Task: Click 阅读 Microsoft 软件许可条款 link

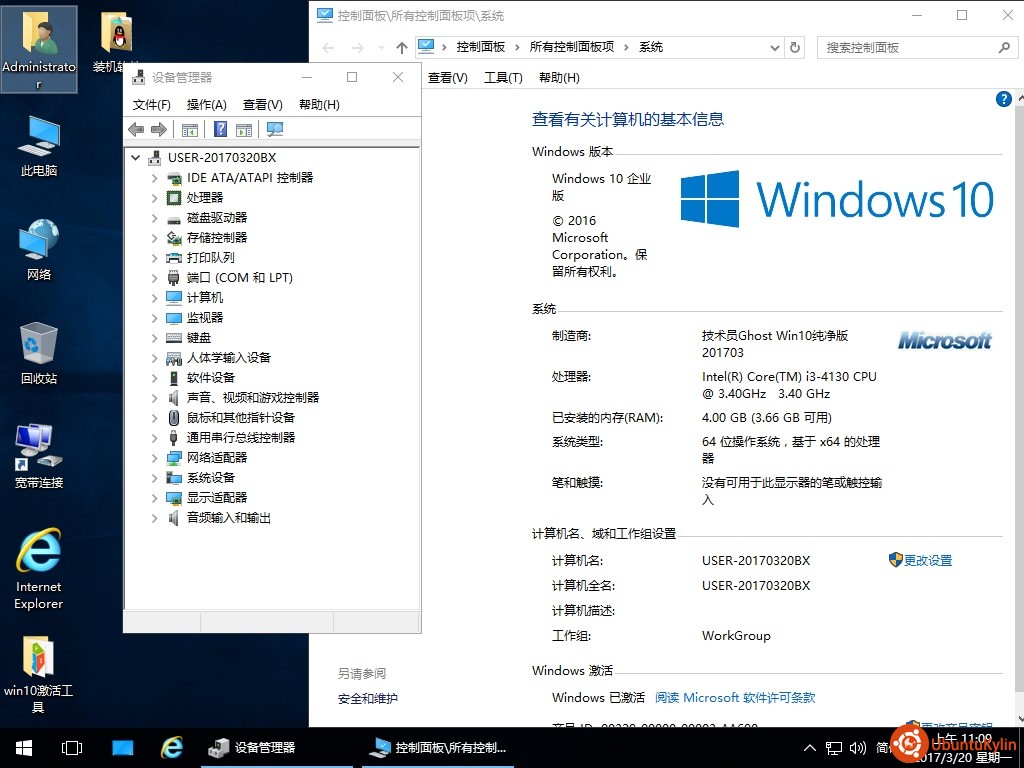Action: (x=735, y=698)
